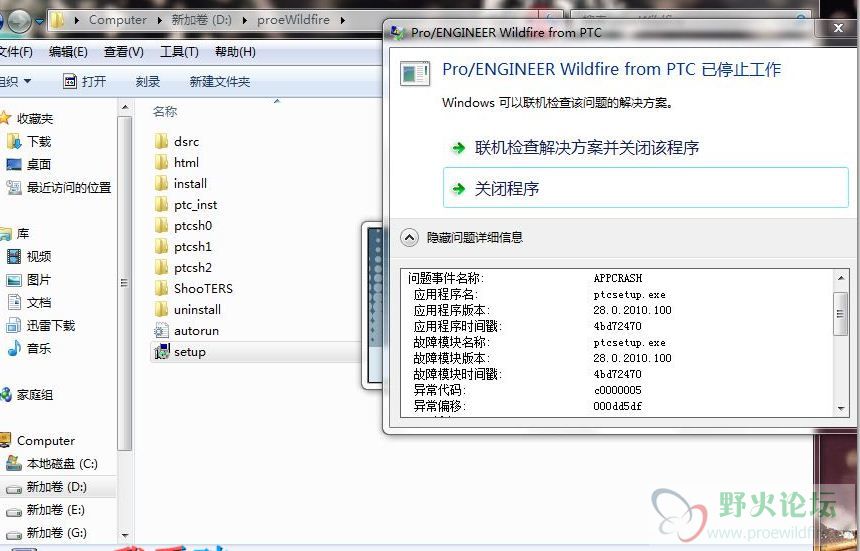Viewport: 860px width, 551px height.
Task: Click the 000dd5df offset value
Action: [618, 406]
